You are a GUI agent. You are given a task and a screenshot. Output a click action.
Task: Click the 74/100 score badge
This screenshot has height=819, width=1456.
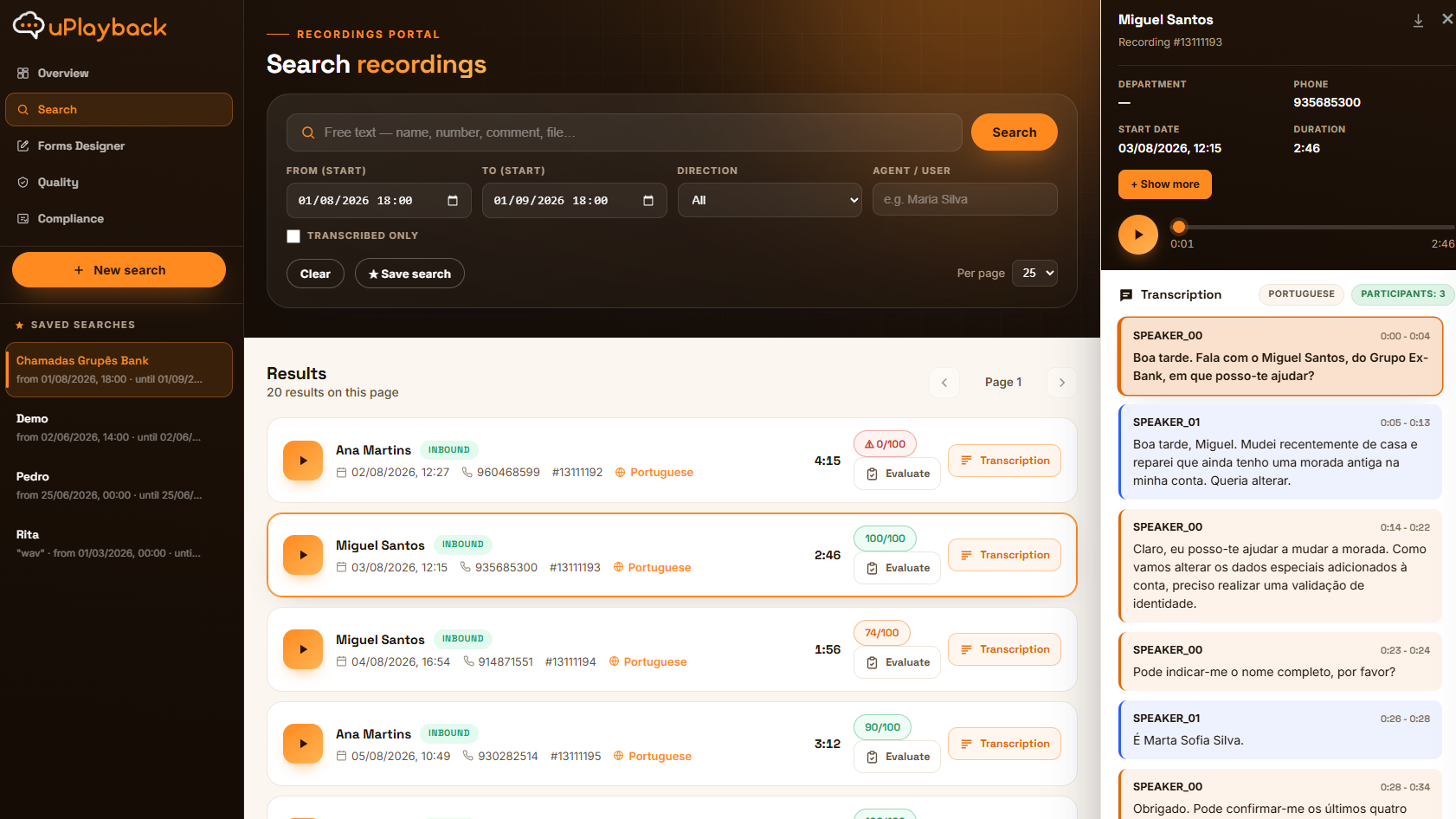pyautogui.click(x=882, y=633)
